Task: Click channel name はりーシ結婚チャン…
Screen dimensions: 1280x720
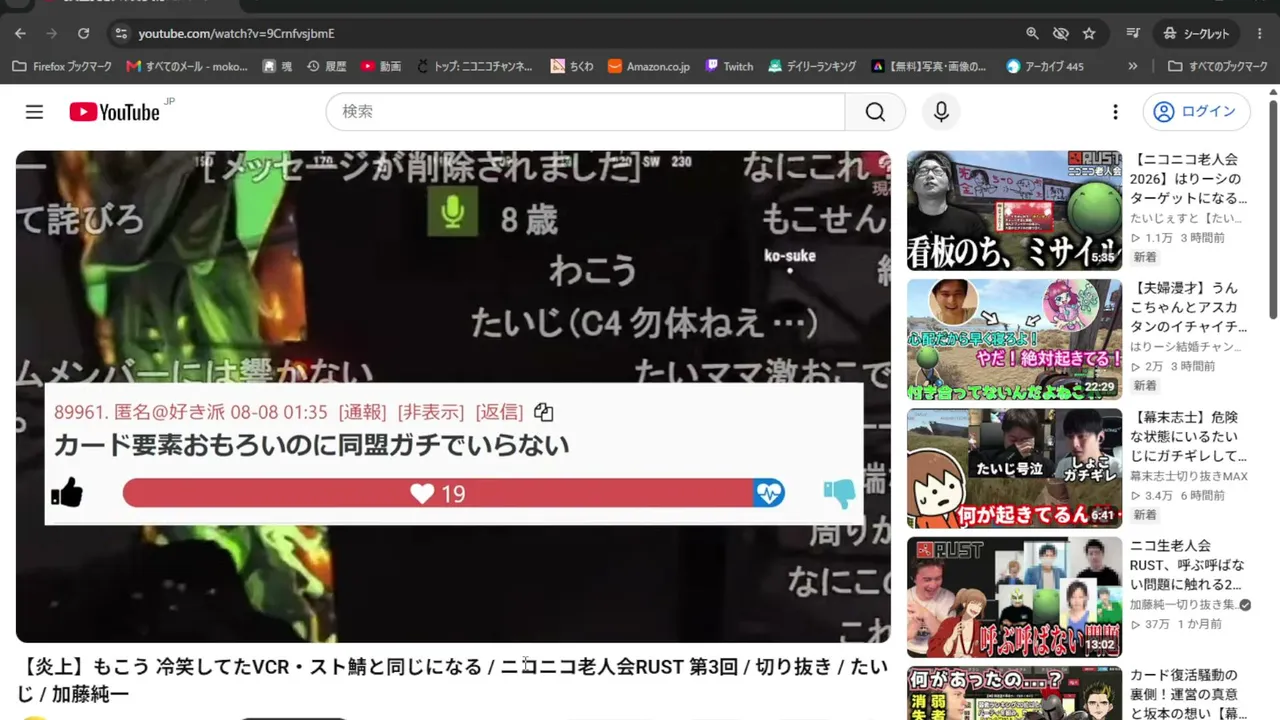Action: 1188,347
